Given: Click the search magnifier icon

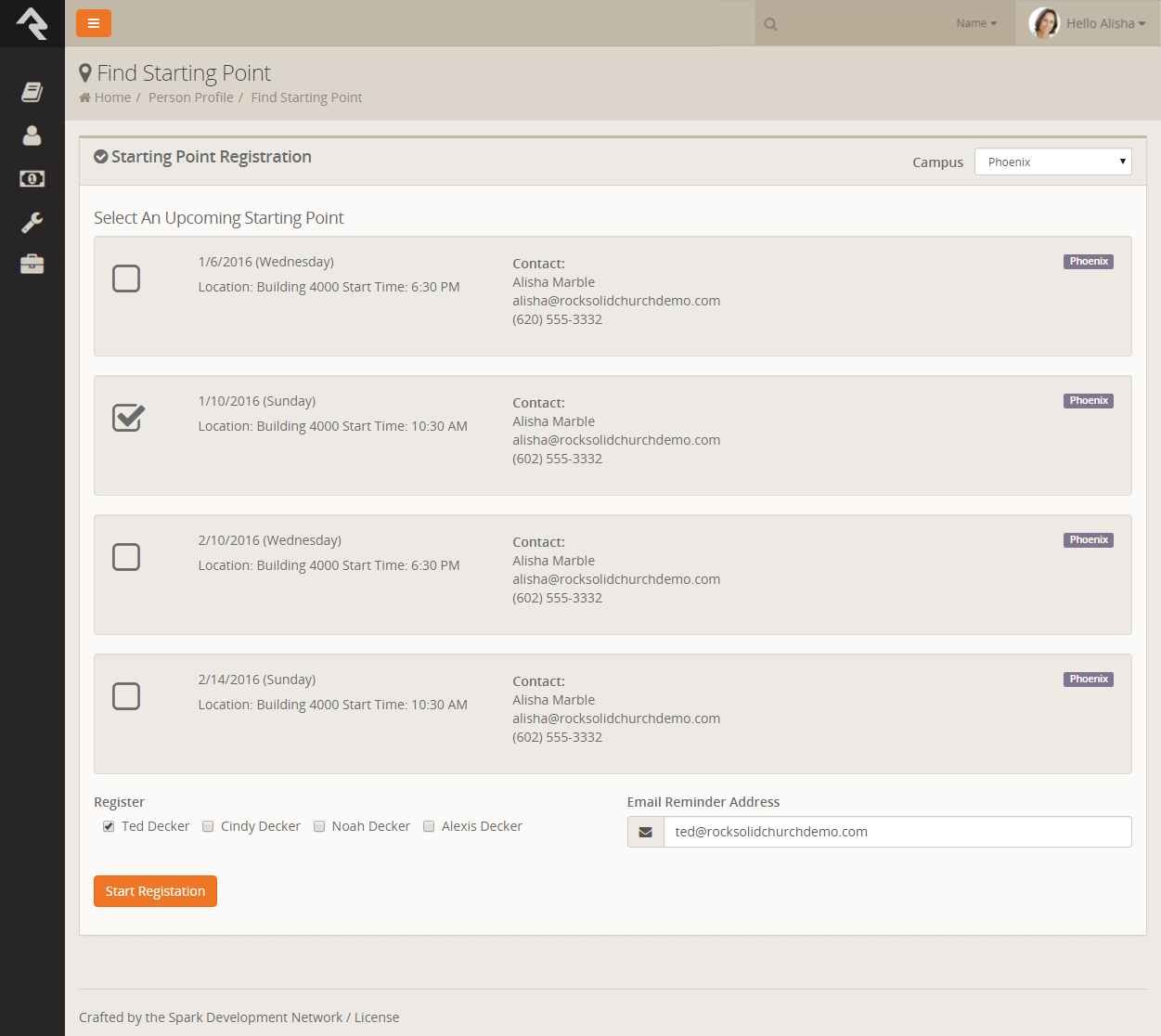Looking at the screenshot, I should [x=770, y=24].
